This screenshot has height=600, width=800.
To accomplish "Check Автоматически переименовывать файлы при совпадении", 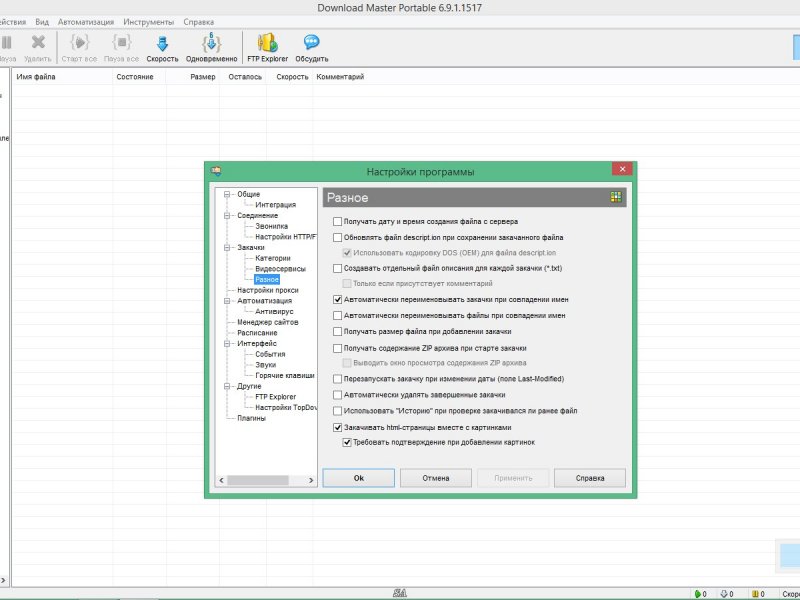I will point(337,315).
